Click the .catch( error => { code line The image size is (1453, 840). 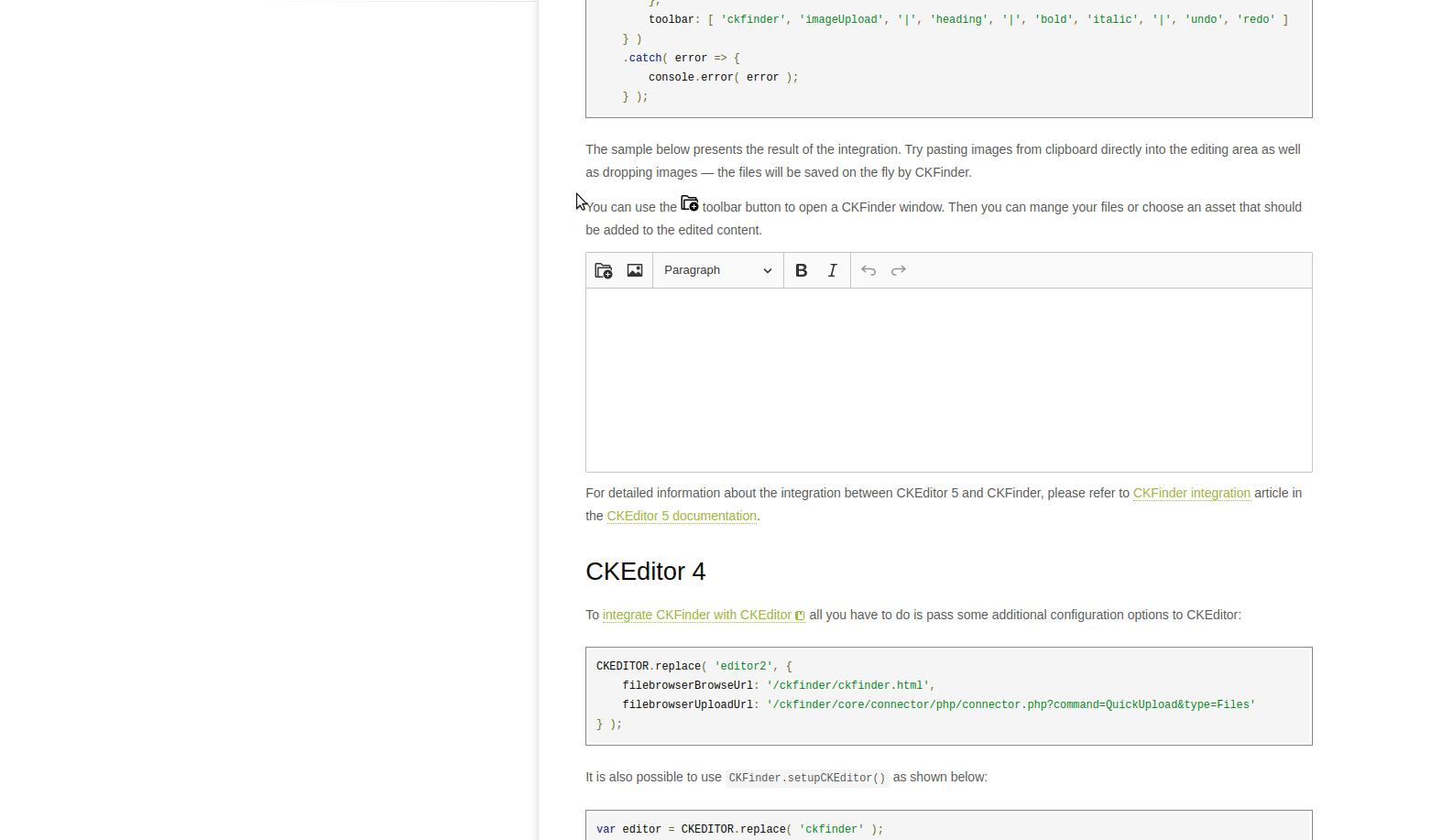pos(682,58)
